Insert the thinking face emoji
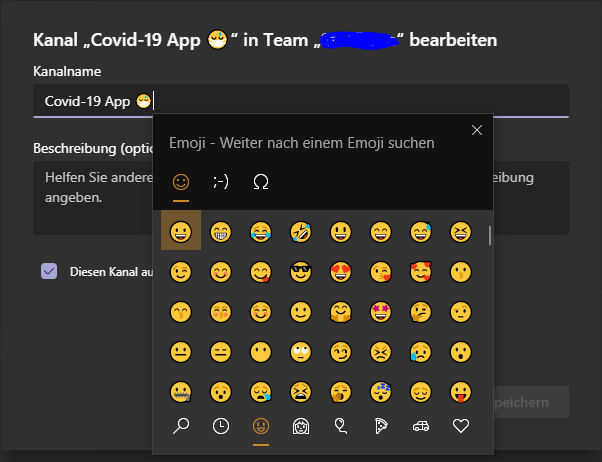The width and height of the screenshot is (602, 462). pyautogui.click(x=421, y=312)
